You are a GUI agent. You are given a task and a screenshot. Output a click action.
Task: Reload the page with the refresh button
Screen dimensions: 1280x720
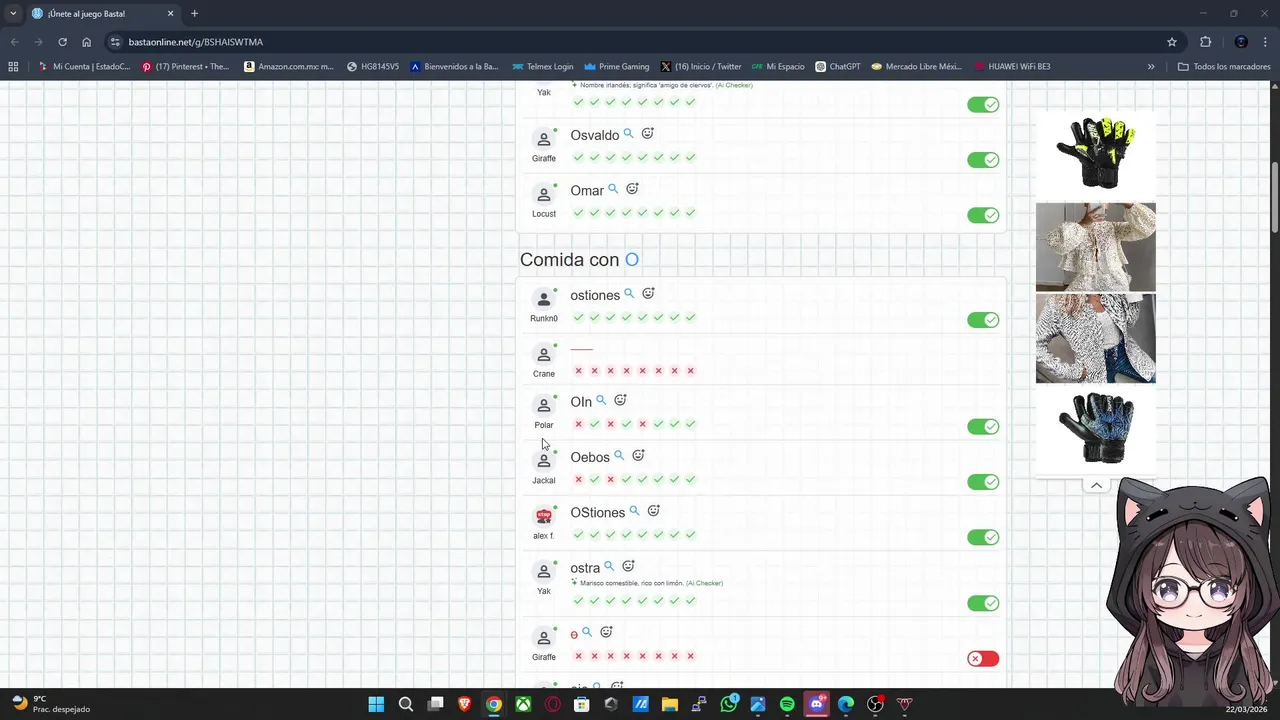pyautogui.click(x=62, y=42)
